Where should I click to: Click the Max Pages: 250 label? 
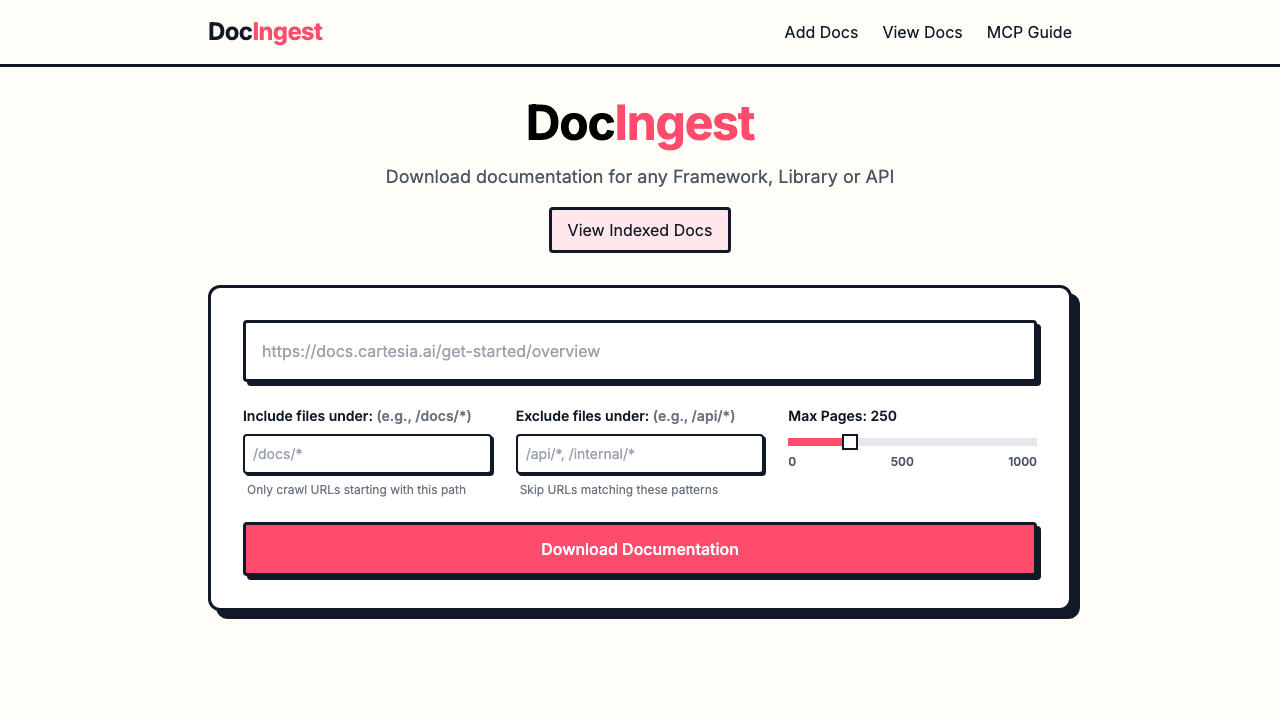point(842,416)
